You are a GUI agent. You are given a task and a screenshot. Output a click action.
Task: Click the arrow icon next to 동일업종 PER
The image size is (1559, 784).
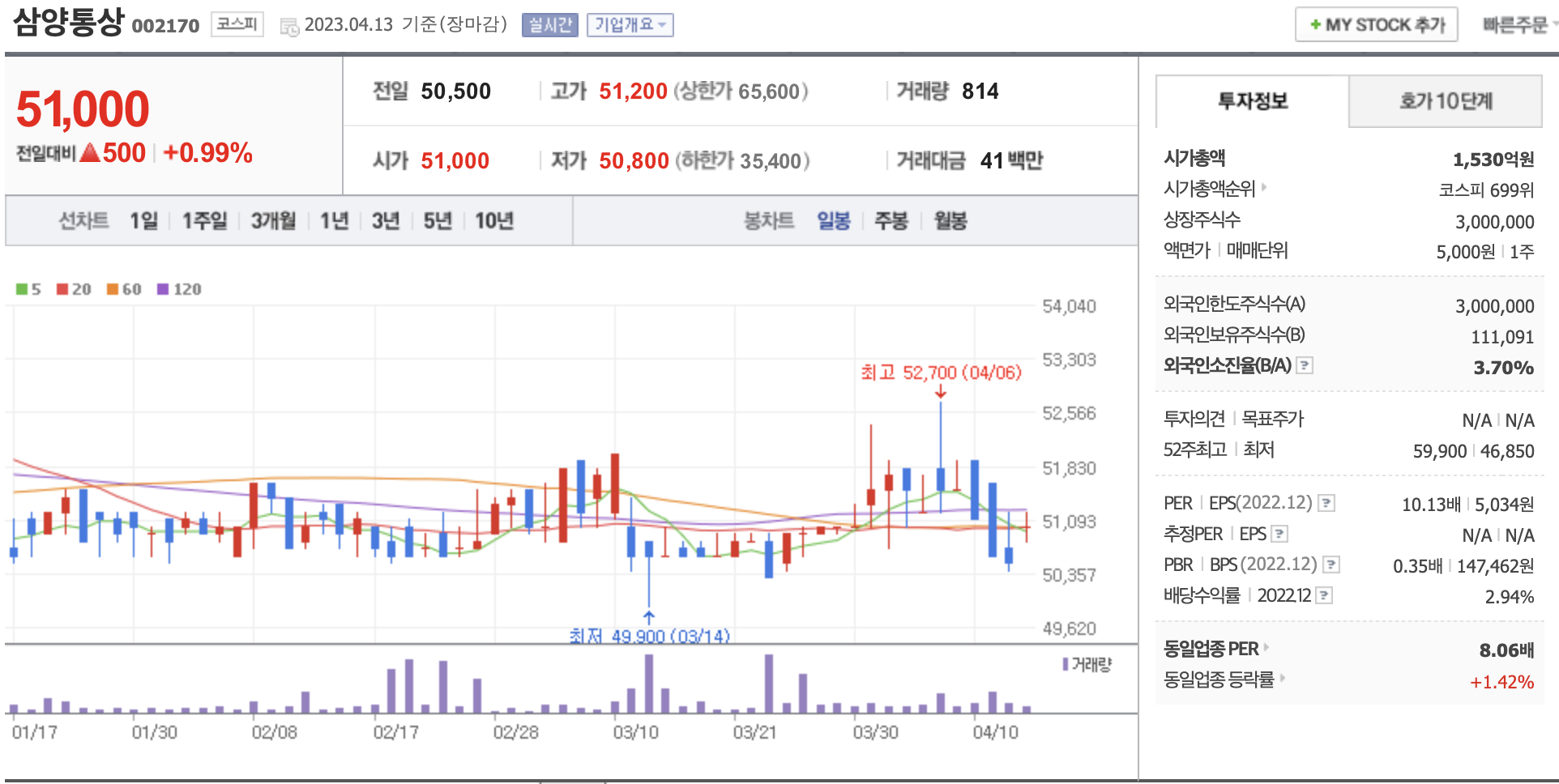point(1266,648)
